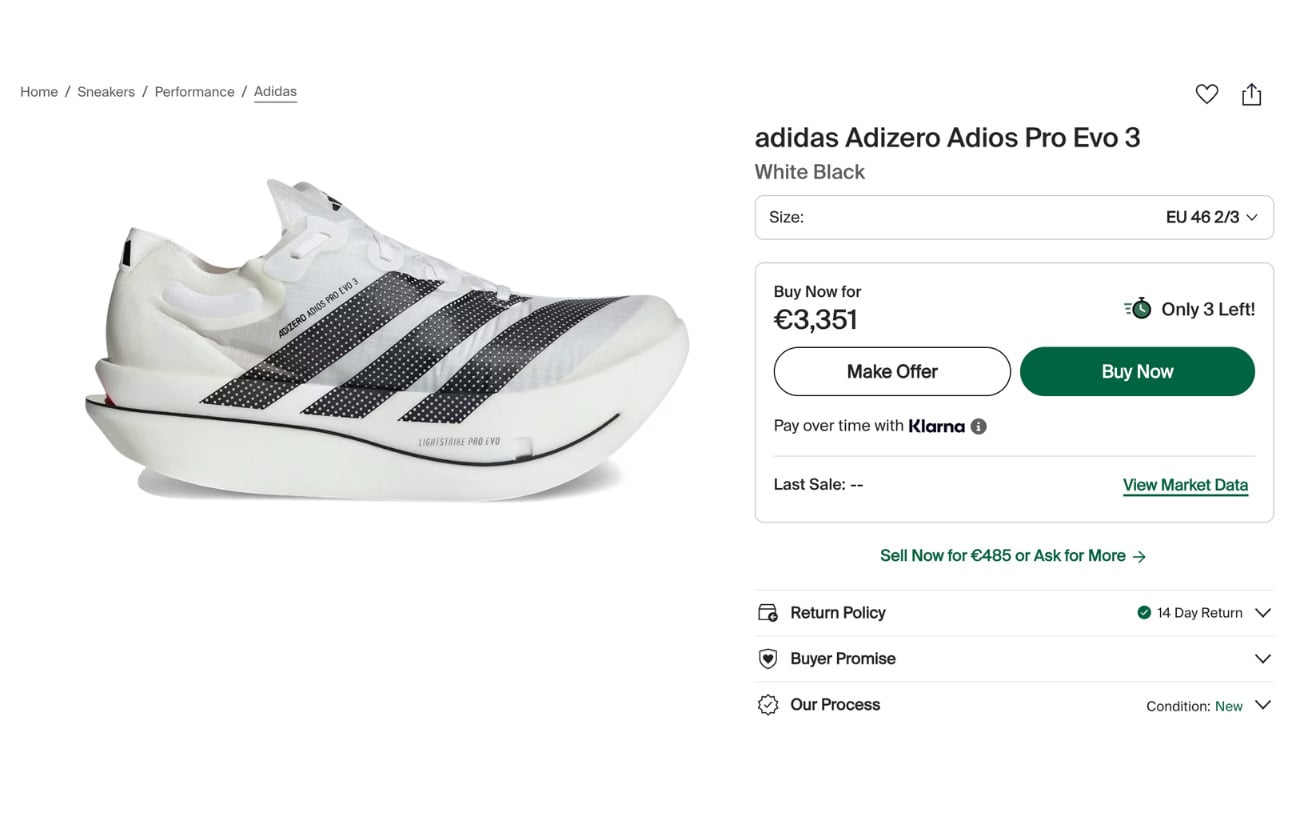Open View Market Data
This screenshot has width=1300, height=817.
pos(1185,484)
